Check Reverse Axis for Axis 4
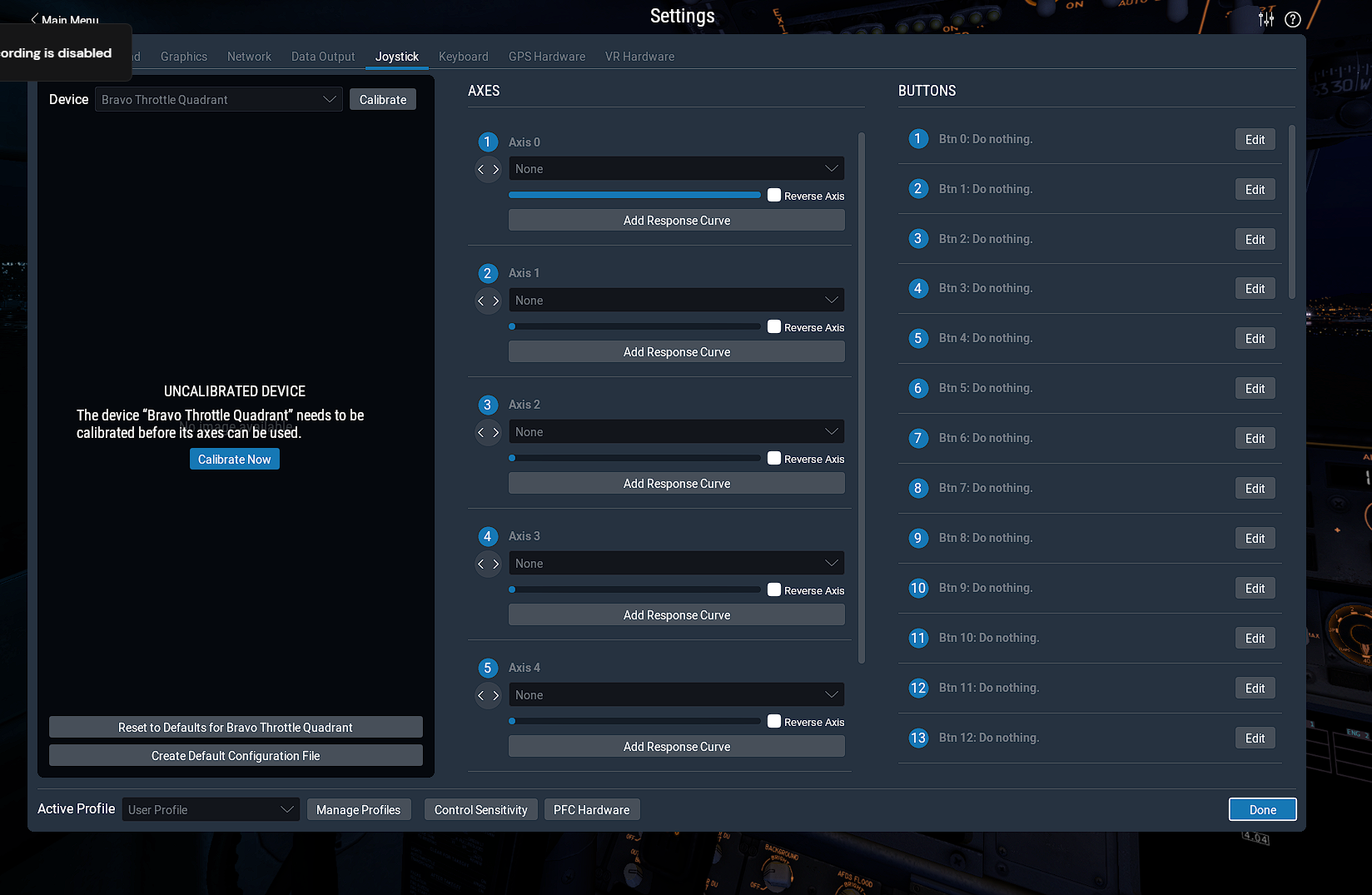The height and width of the screenshot is (895, 1372). [x=774, y=722]
